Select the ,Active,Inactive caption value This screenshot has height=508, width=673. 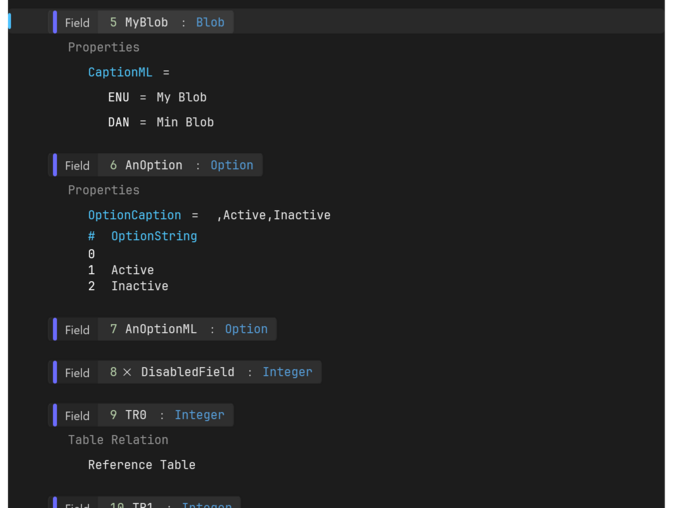pos(273,215)
